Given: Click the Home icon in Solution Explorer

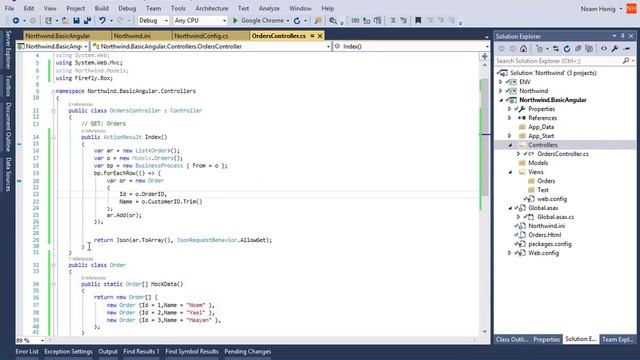Looking at the screenshot, I should point(523,49).
